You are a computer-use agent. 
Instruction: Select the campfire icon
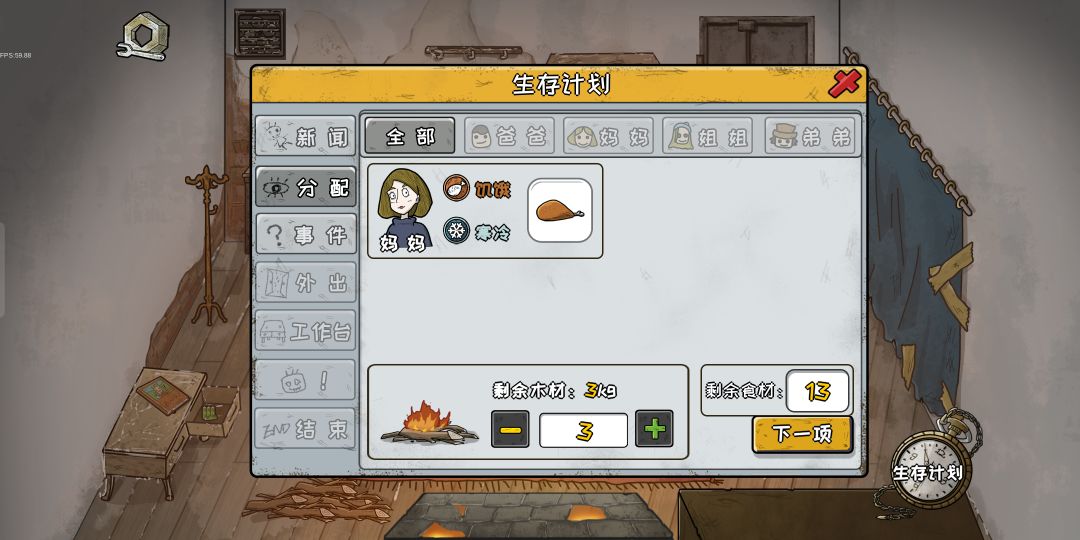[429, 423]
